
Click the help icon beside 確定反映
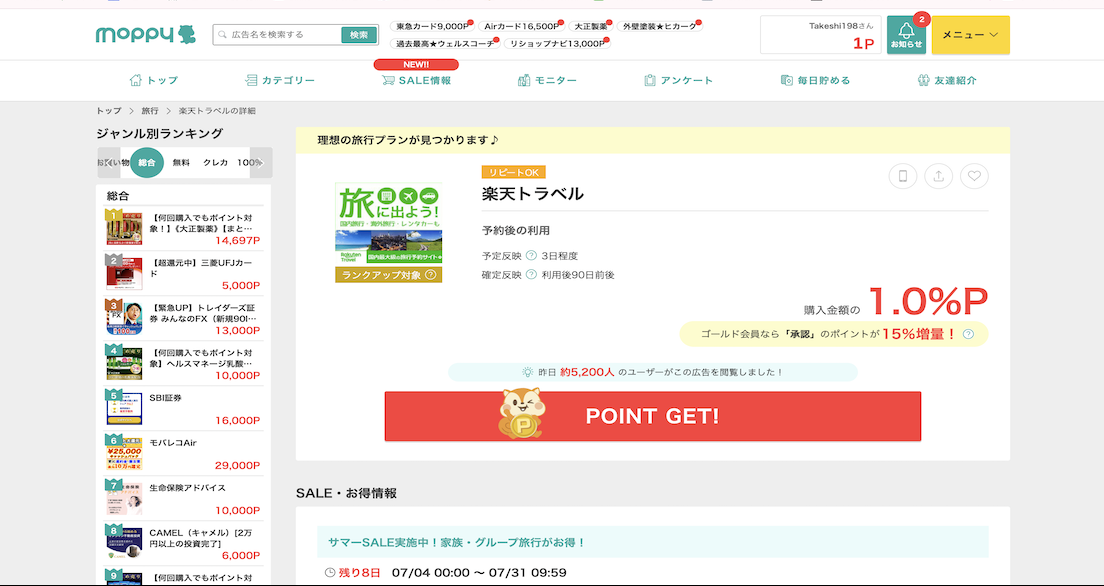pyautogui.click(x=531, y=274)
